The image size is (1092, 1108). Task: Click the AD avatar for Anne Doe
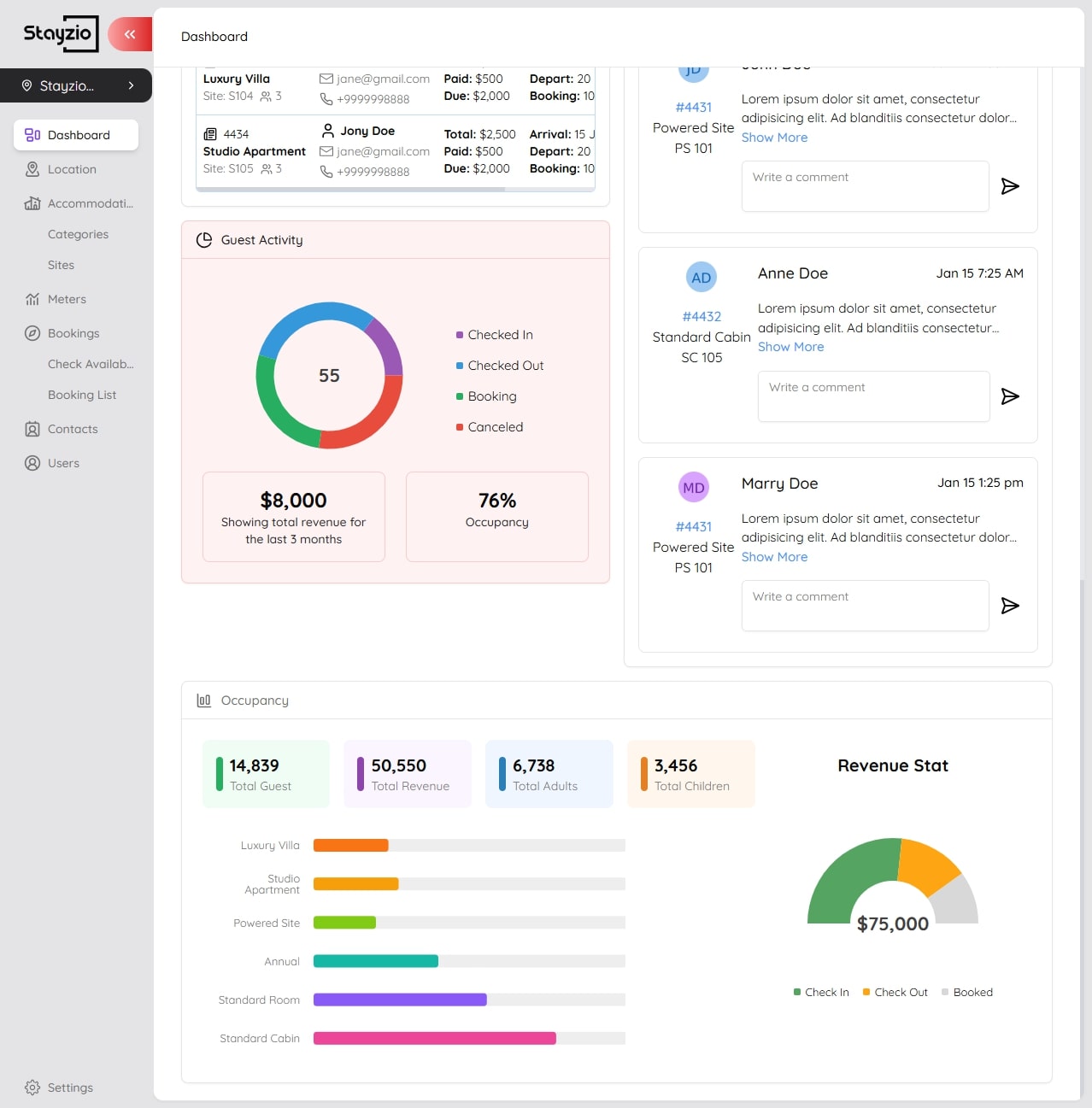(x=702, y=278)
